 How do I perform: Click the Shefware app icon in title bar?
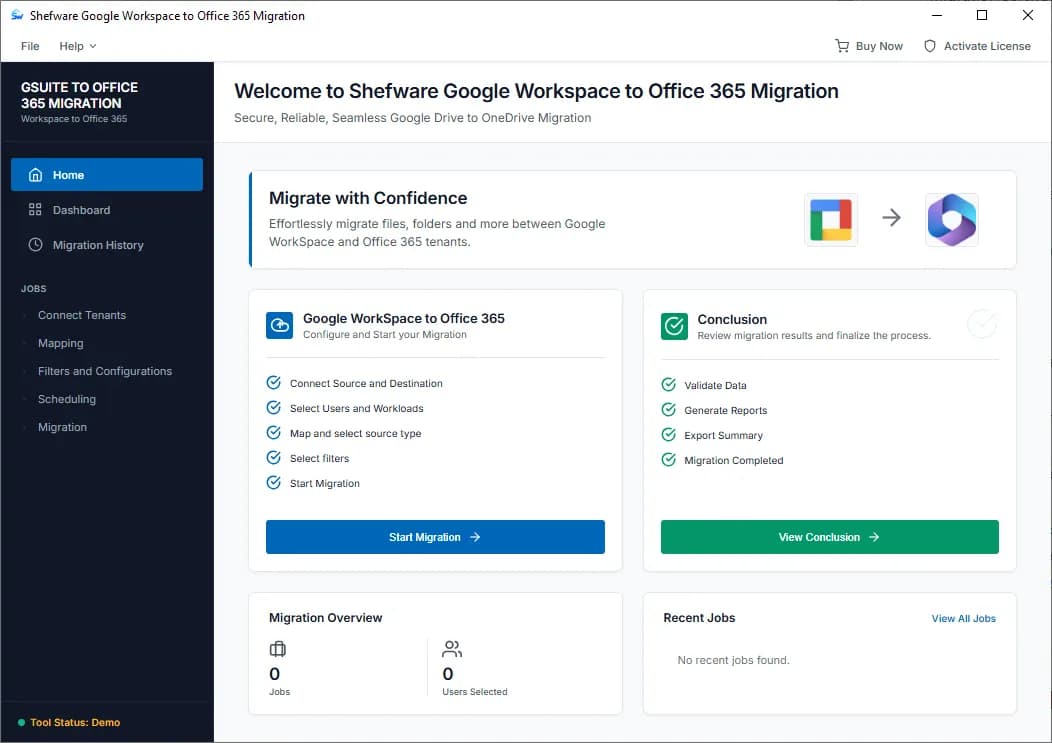[x=16, y=15]
